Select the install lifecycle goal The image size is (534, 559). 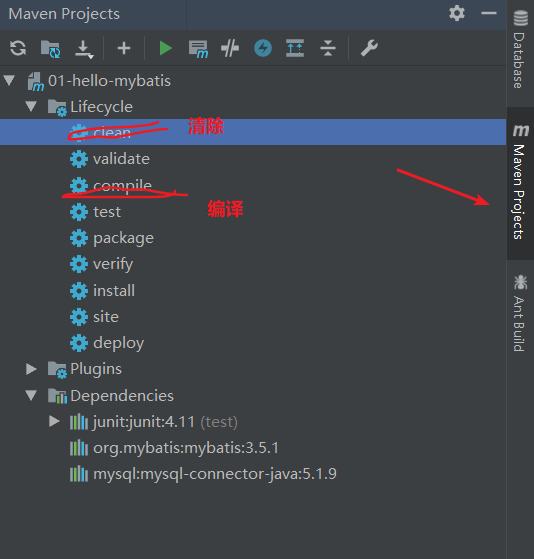[114, 291]
